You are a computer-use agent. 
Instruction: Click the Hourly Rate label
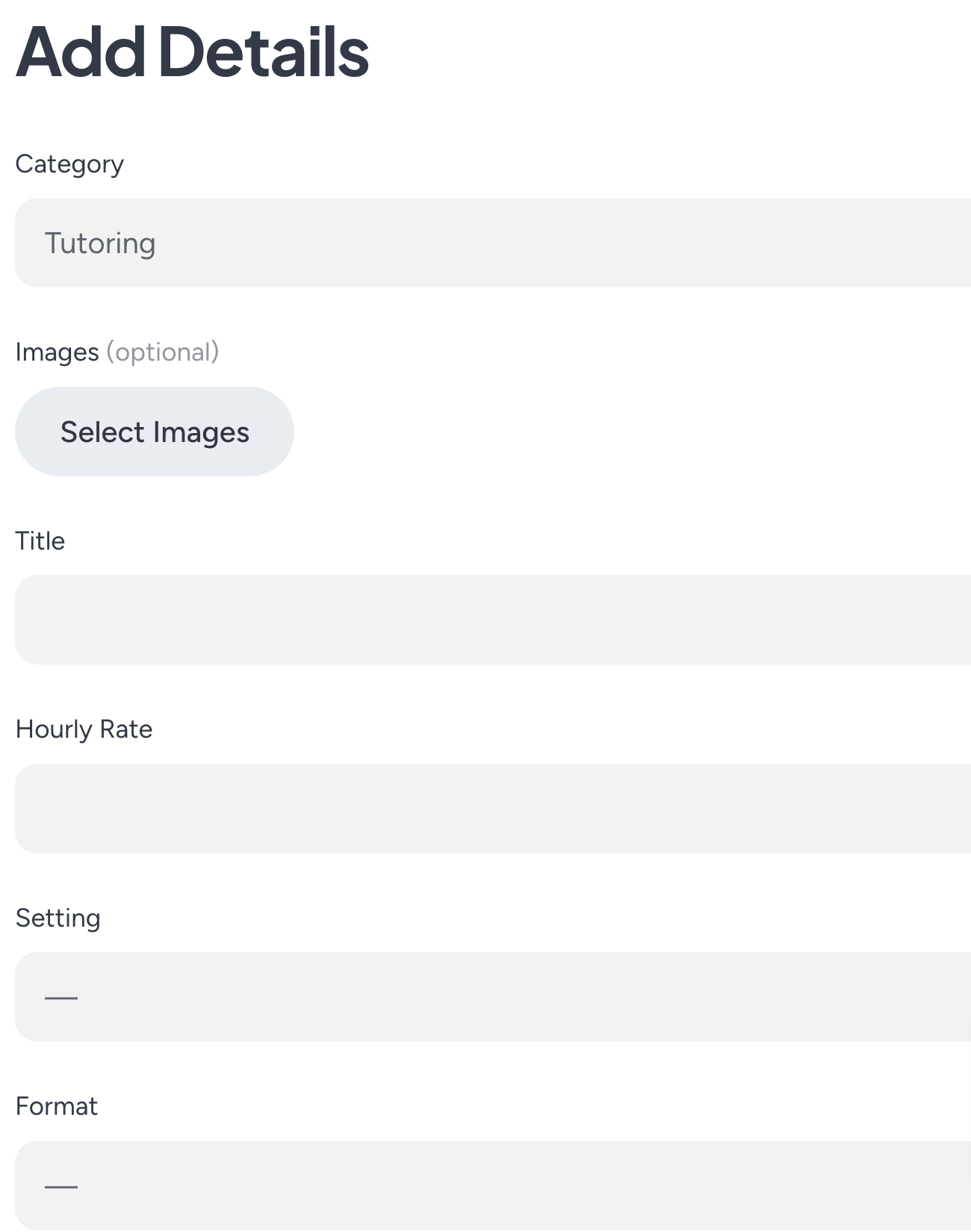click(84, 728)
